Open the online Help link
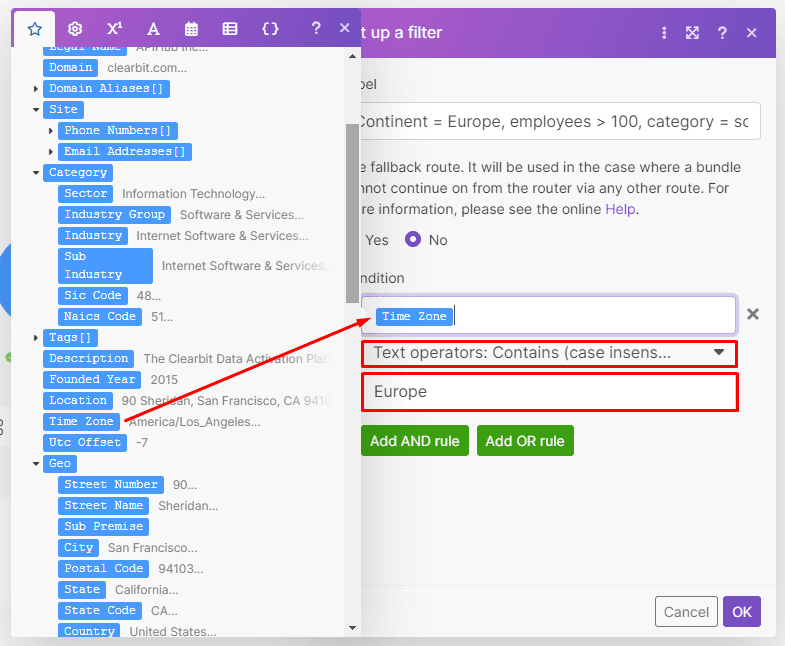The width and height of the screenshot is (785, 646). 619,210
